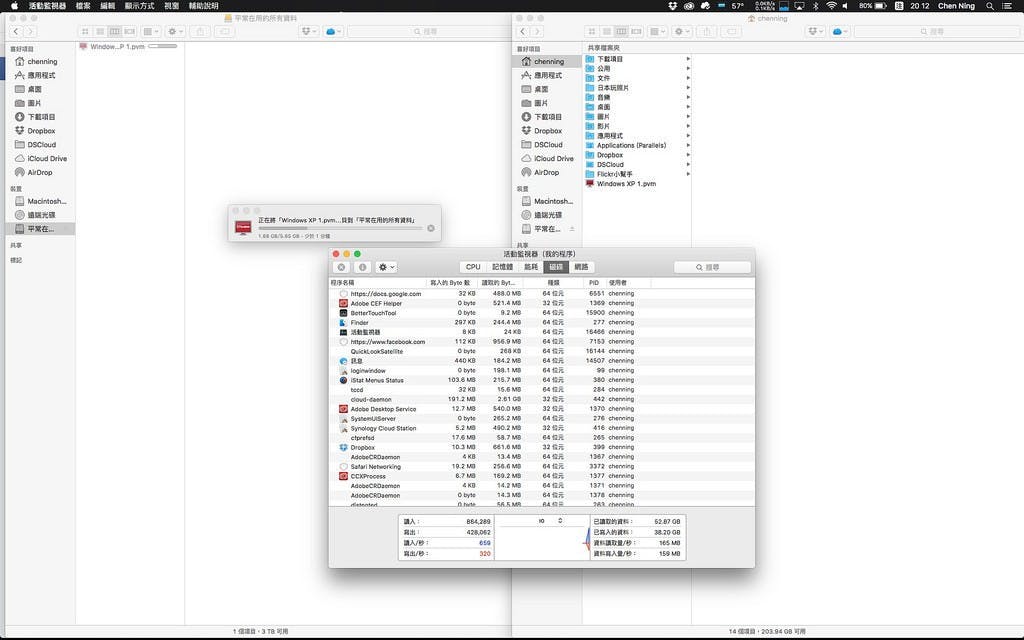The width and height of the screenshot is (1024, 640).
Task: Expand the Applications (Parallels) folder arrow
Action: (x=688, y=145)
